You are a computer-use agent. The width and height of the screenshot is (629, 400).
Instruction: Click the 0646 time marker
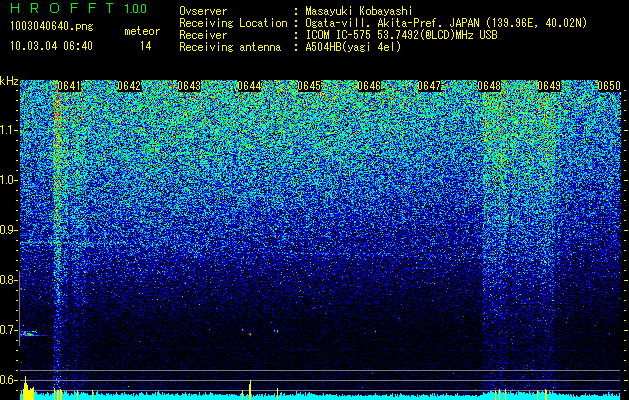(x=369, y=86)
